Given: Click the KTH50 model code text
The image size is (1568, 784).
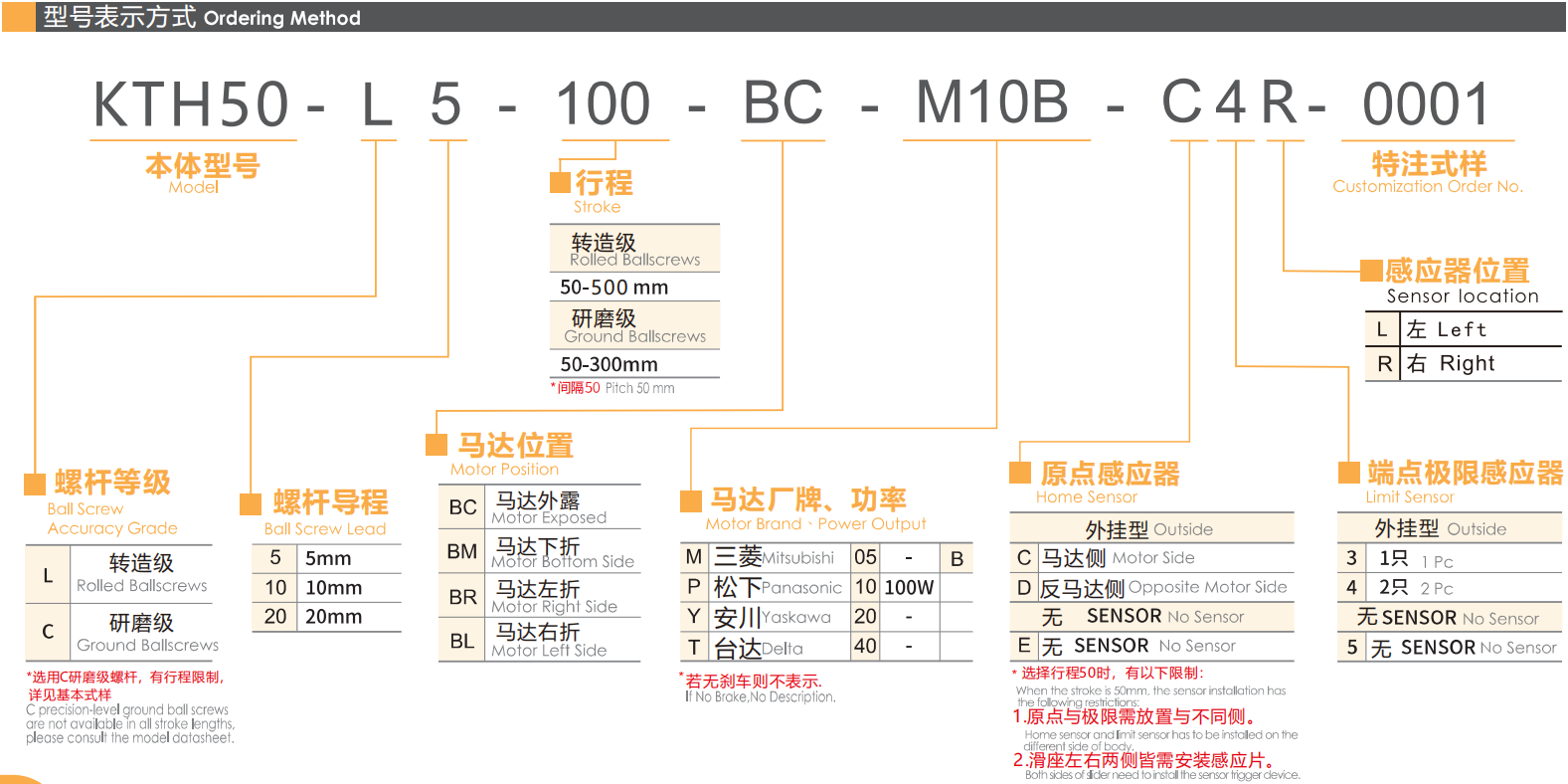Looking at the screenshot, I should click(191, 104).
